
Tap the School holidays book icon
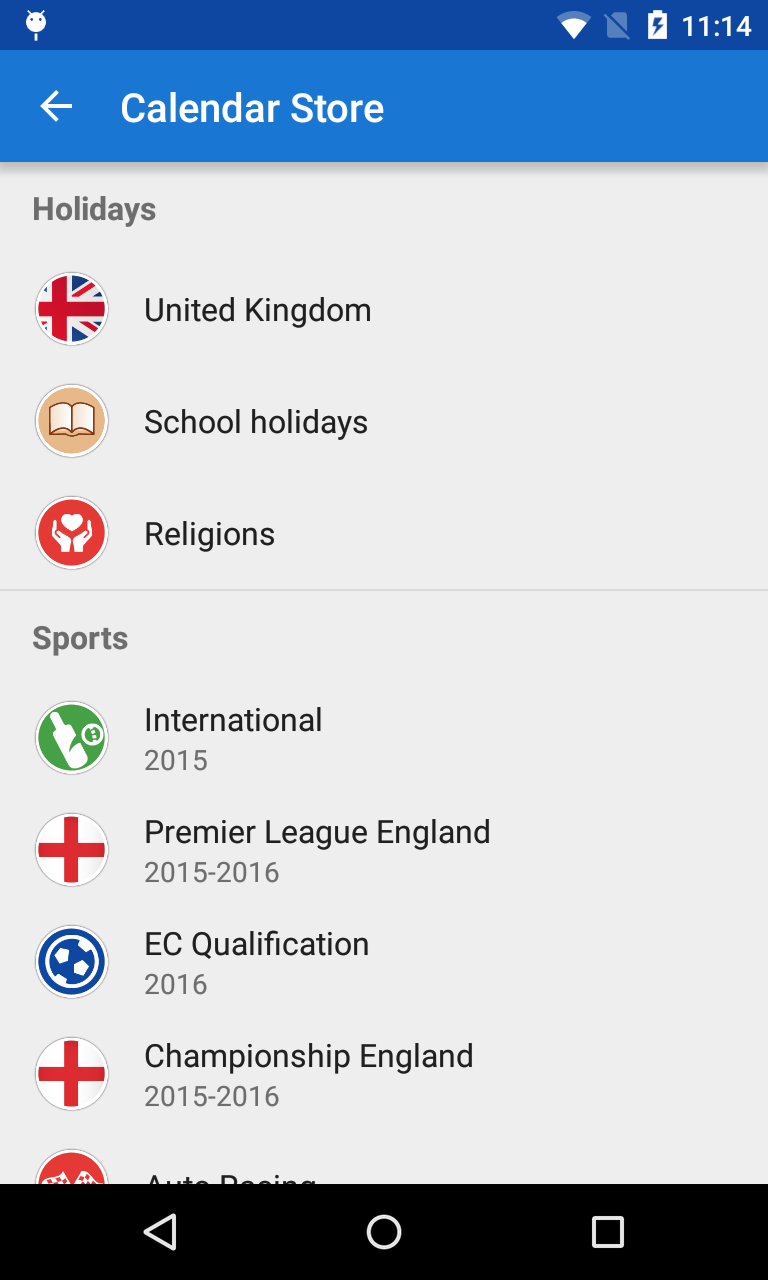[72, 421]
